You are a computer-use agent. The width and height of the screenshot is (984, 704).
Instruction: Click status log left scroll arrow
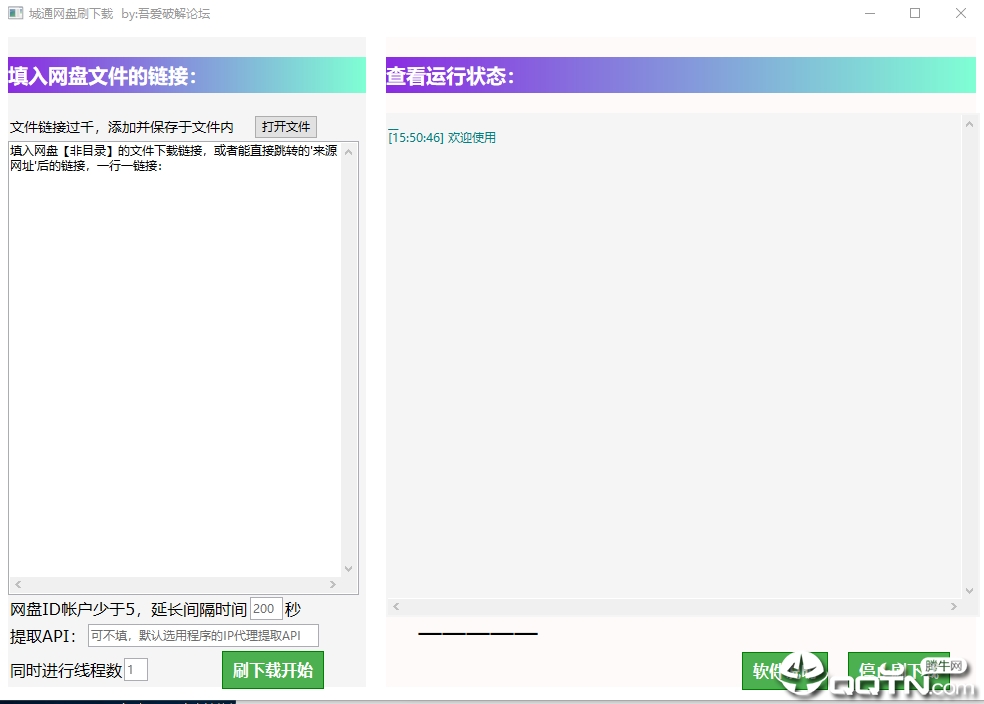tap(396, 606)
